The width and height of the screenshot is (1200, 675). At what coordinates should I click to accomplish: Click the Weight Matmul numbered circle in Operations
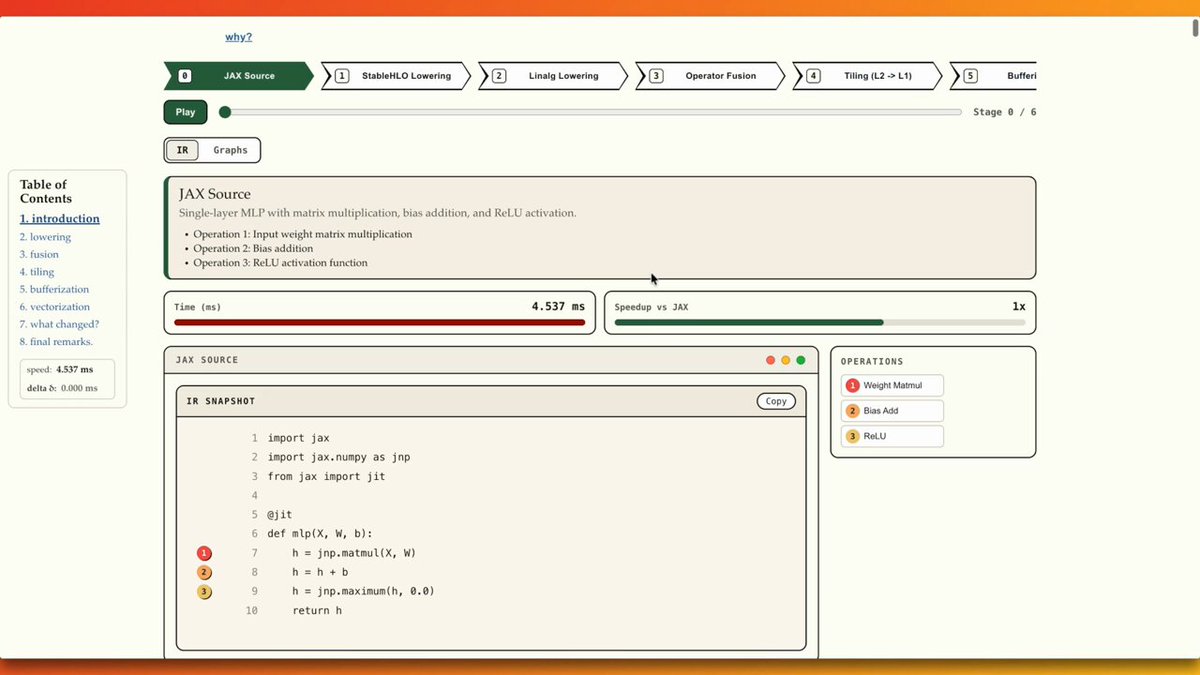(852, 385)
